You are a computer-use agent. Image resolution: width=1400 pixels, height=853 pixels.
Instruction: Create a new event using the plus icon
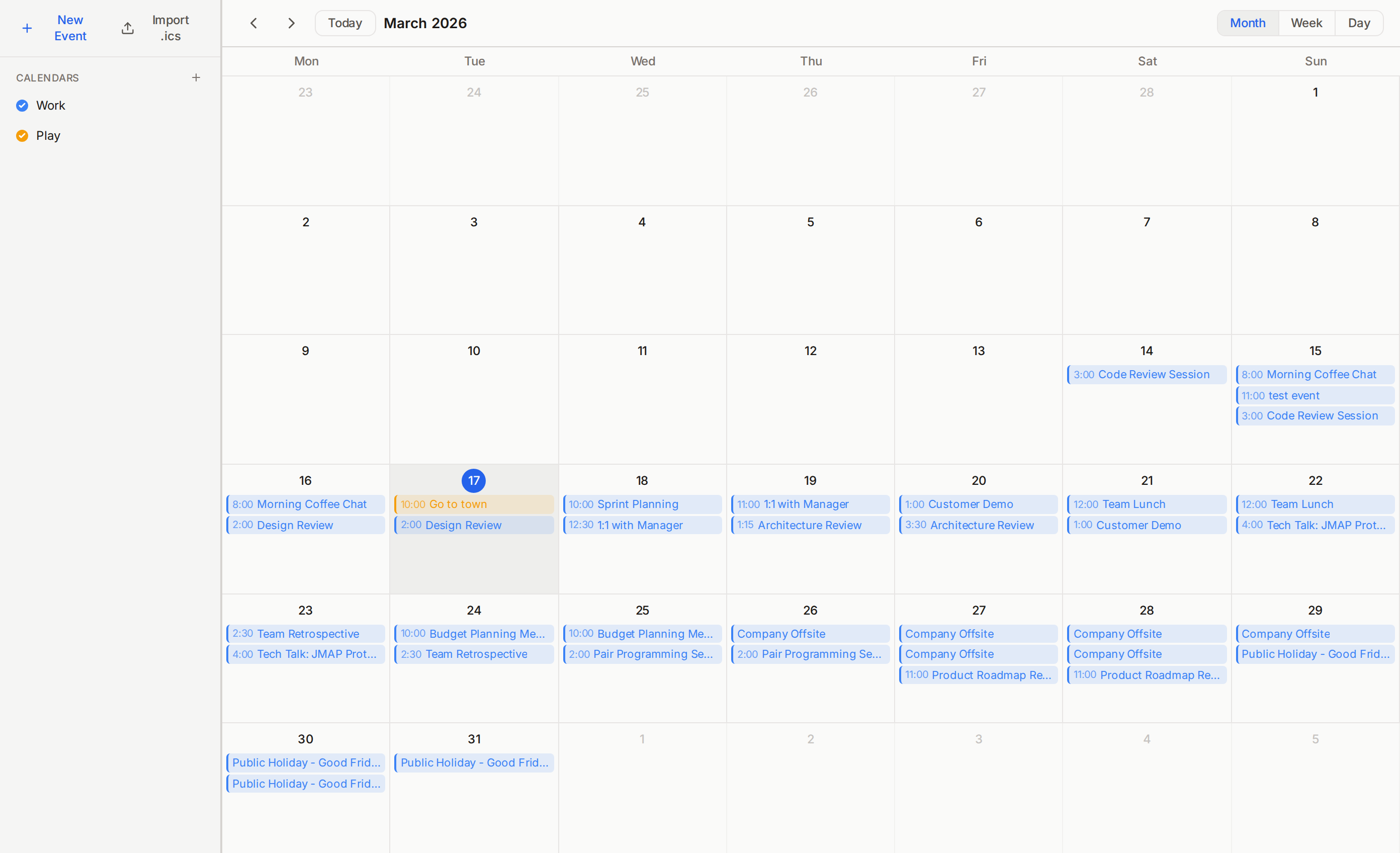[27, 28]
